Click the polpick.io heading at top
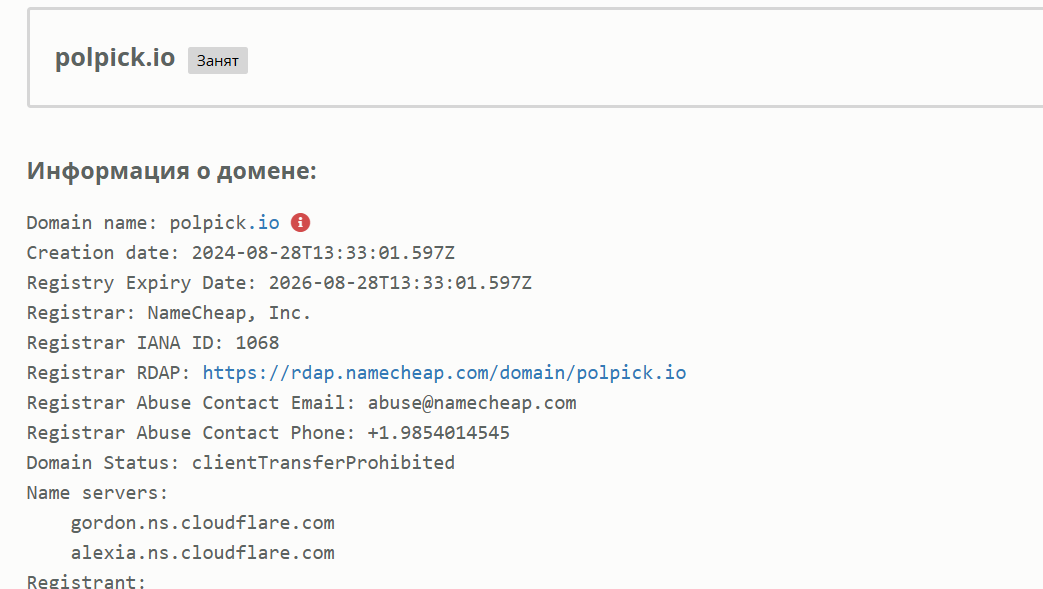The height and width of the screenshot is (589, 1043). coord(115,58)
